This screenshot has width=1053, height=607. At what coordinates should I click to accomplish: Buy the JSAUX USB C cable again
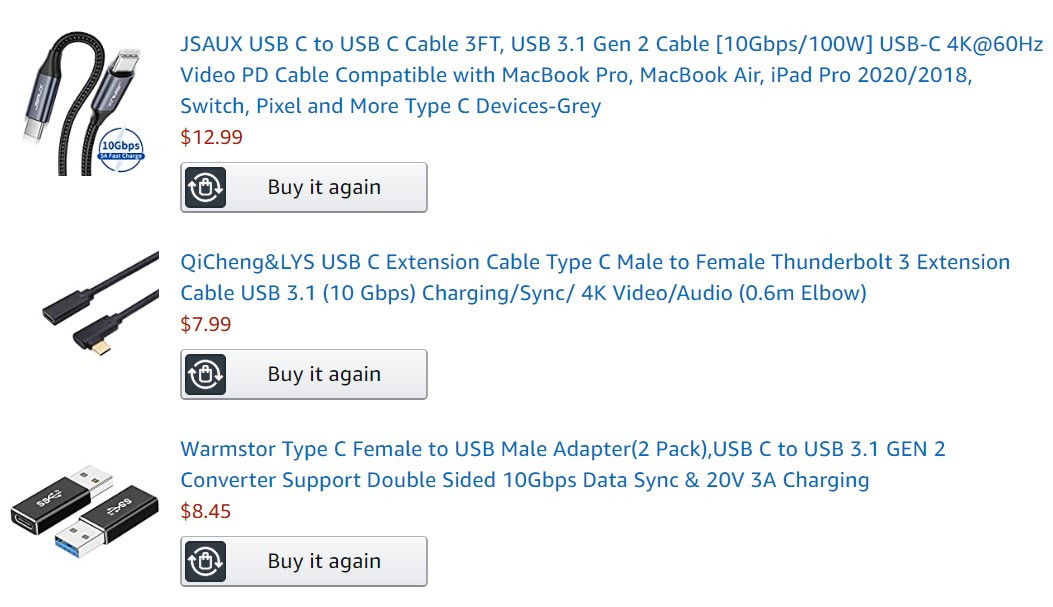tap(304, 187)
